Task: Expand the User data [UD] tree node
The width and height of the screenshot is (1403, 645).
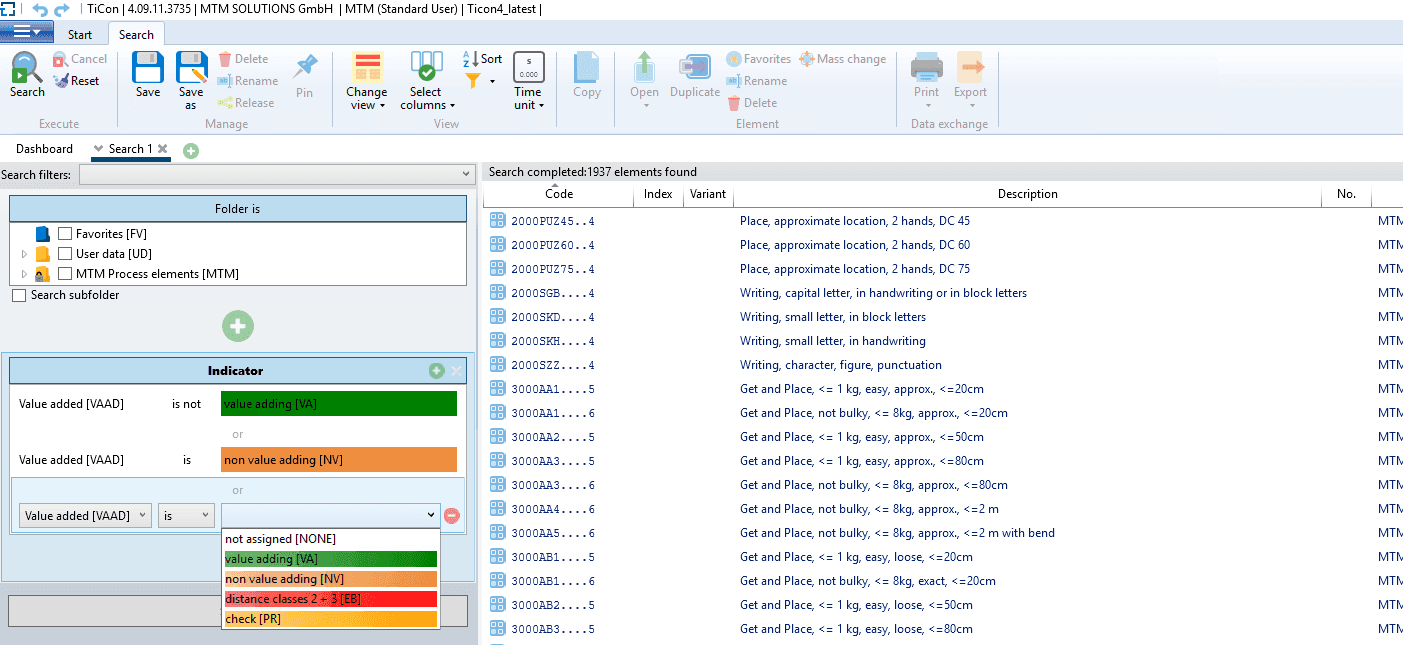Action: 24,254
